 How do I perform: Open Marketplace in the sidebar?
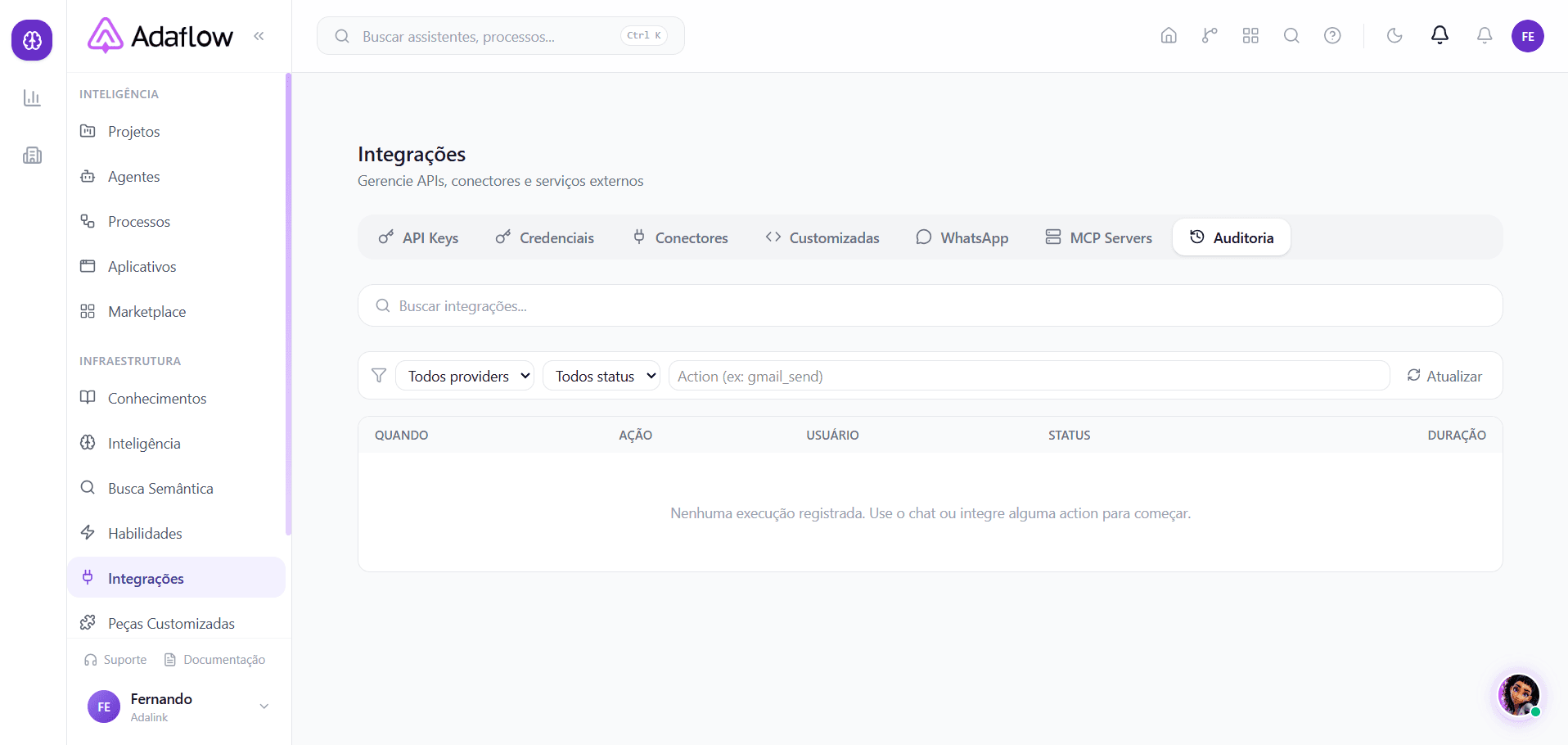[176, 312]
